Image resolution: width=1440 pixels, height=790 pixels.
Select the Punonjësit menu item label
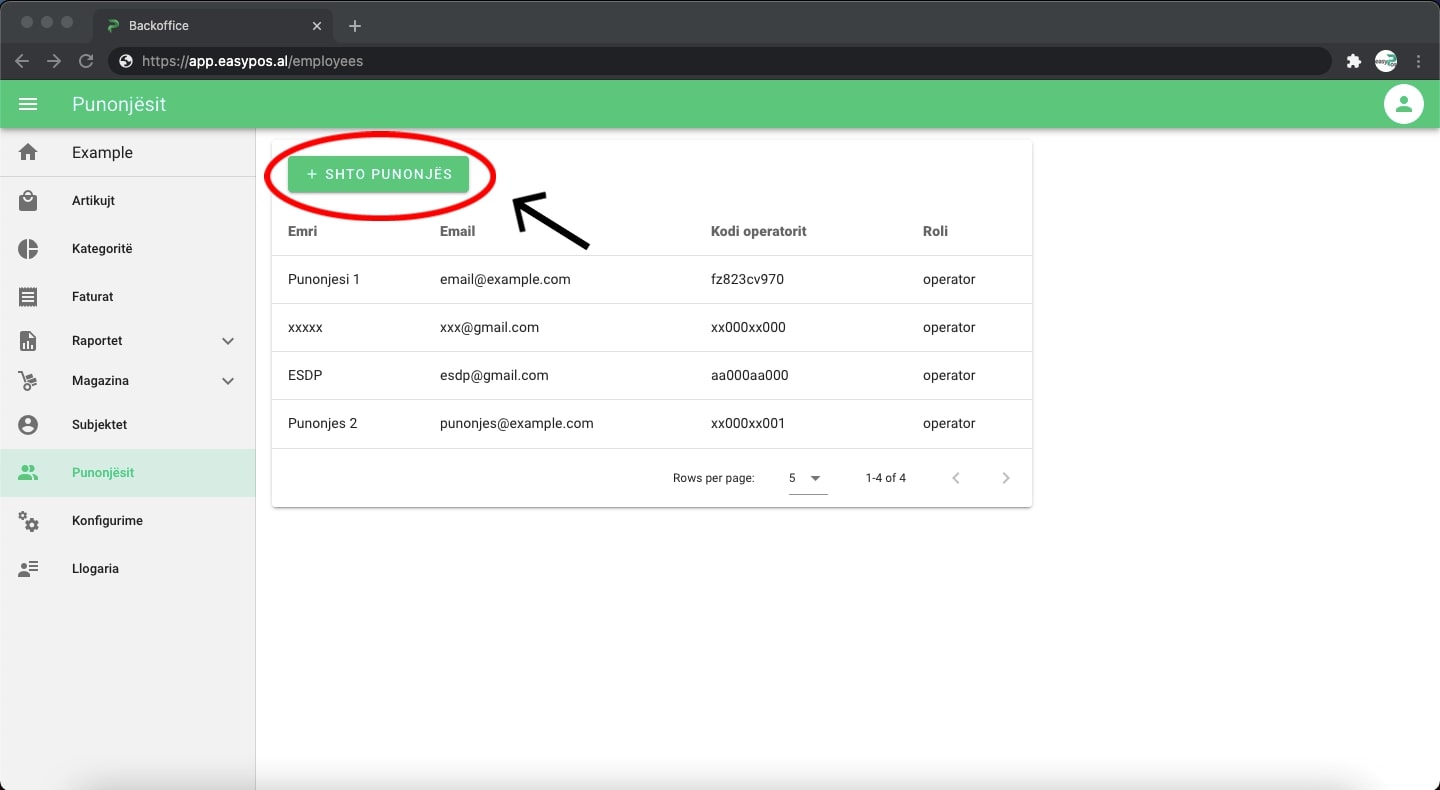click(x=103, y=473)
